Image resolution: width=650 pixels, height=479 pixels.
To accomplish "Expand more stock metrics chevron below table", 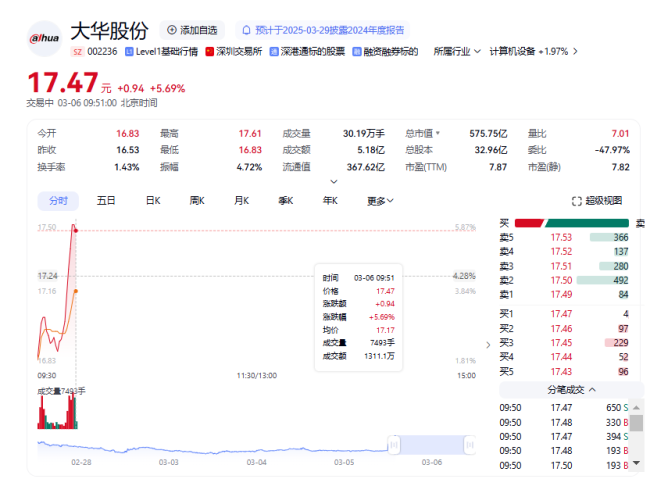I will 334,182.
